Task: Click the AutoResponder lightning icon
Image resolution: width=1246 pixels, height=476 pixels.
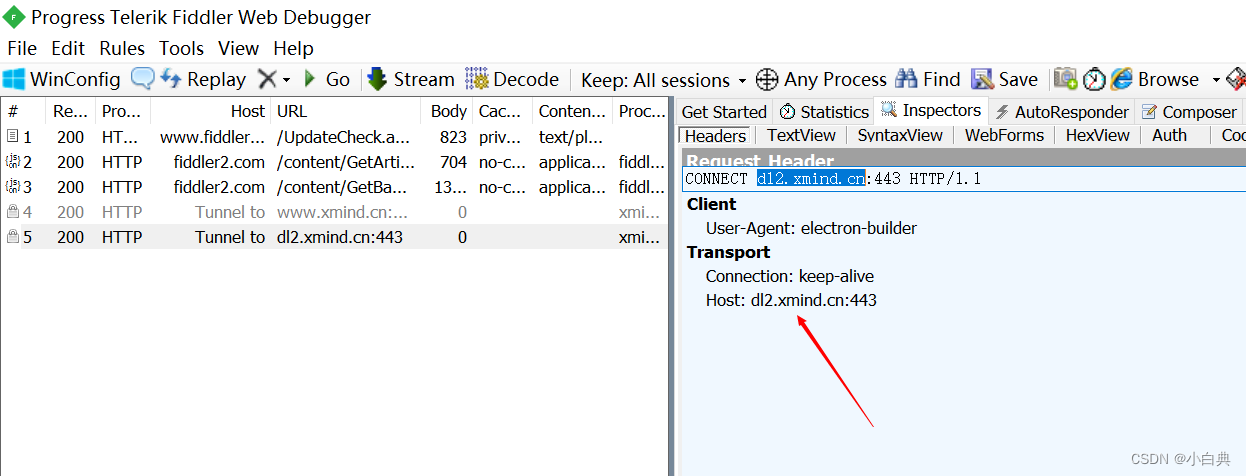Action: 1002,112
